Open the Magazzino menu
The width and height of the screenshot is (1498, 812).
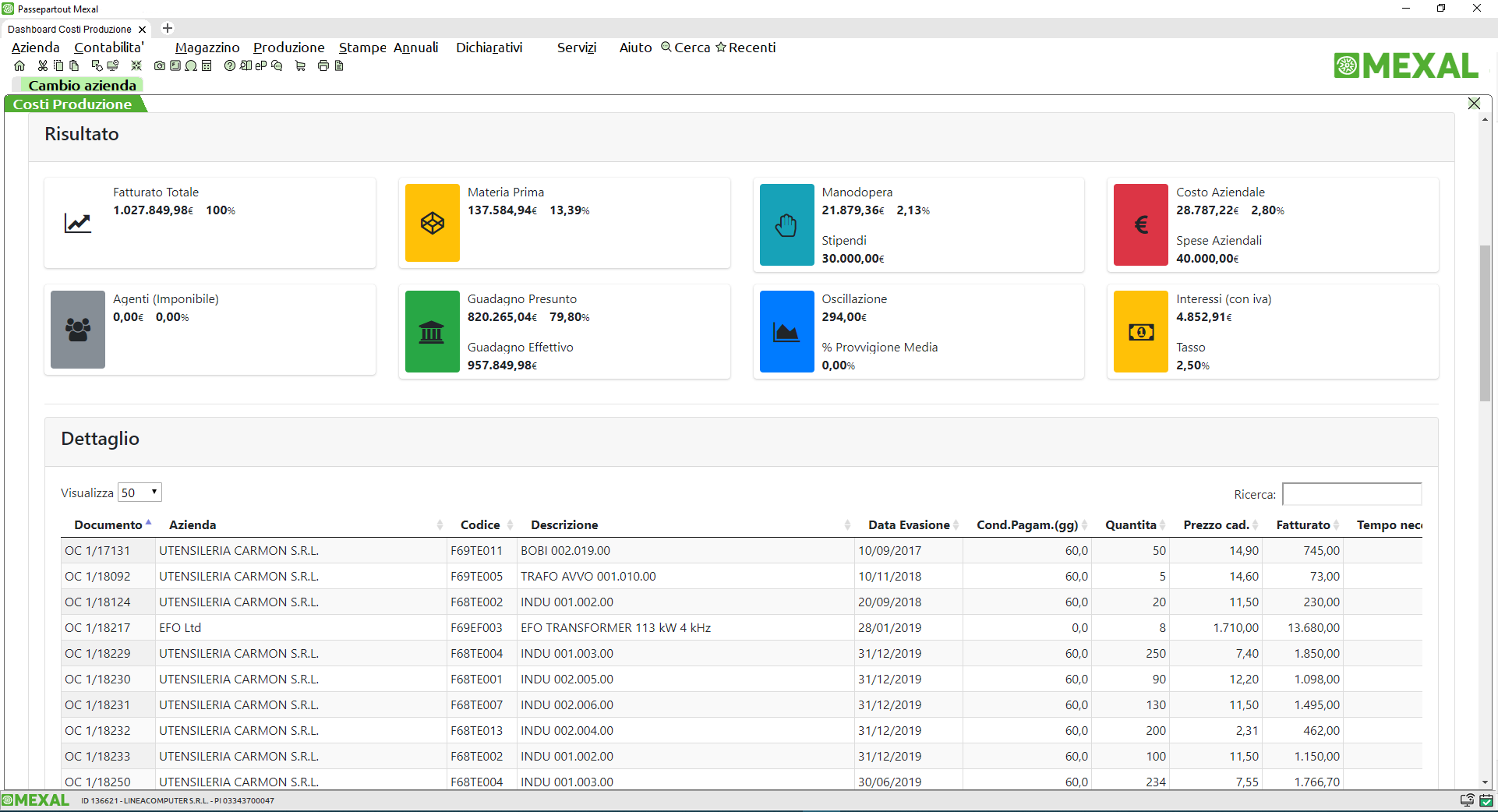[x=207, y=48]
